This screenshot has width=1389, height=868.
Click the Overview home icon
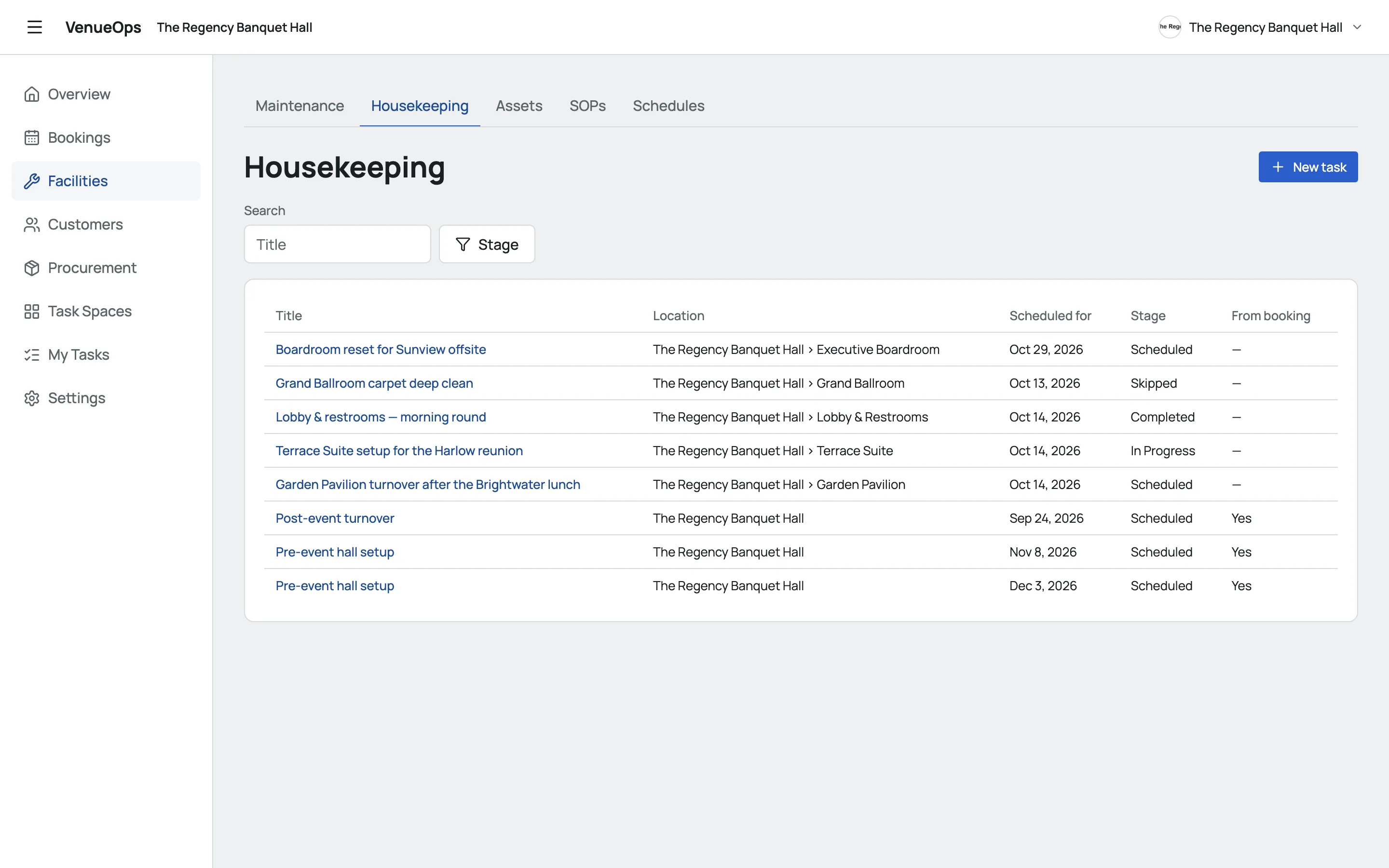coord(31,94)
